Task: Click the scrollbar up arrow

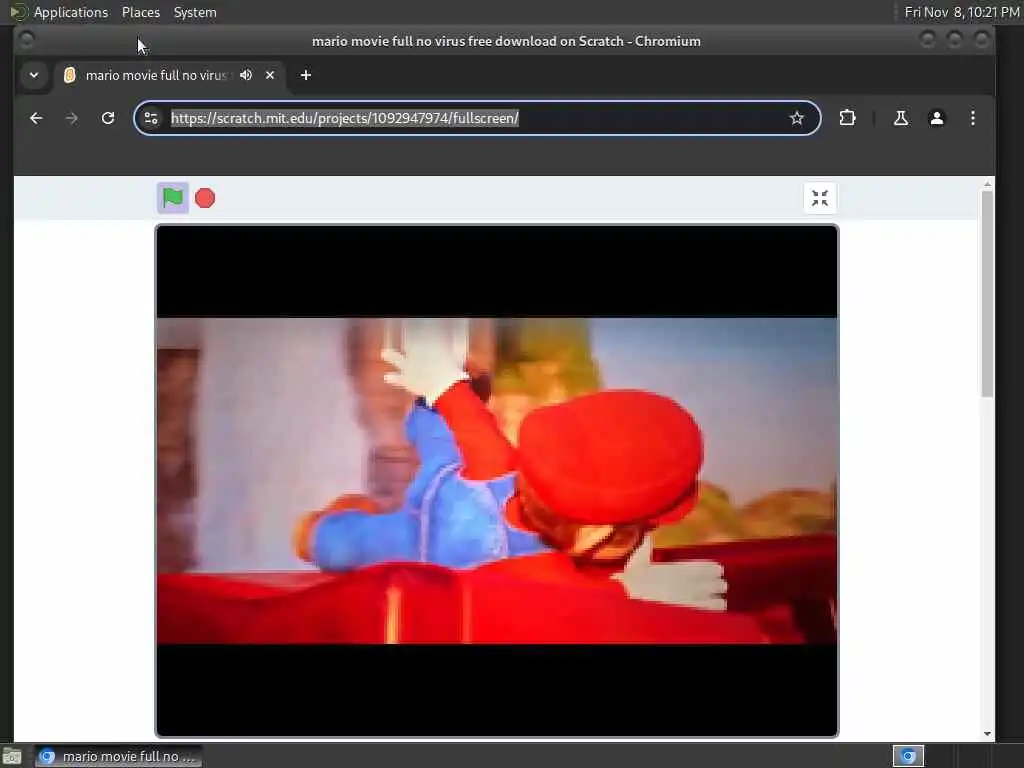Action: click(987, 185)
